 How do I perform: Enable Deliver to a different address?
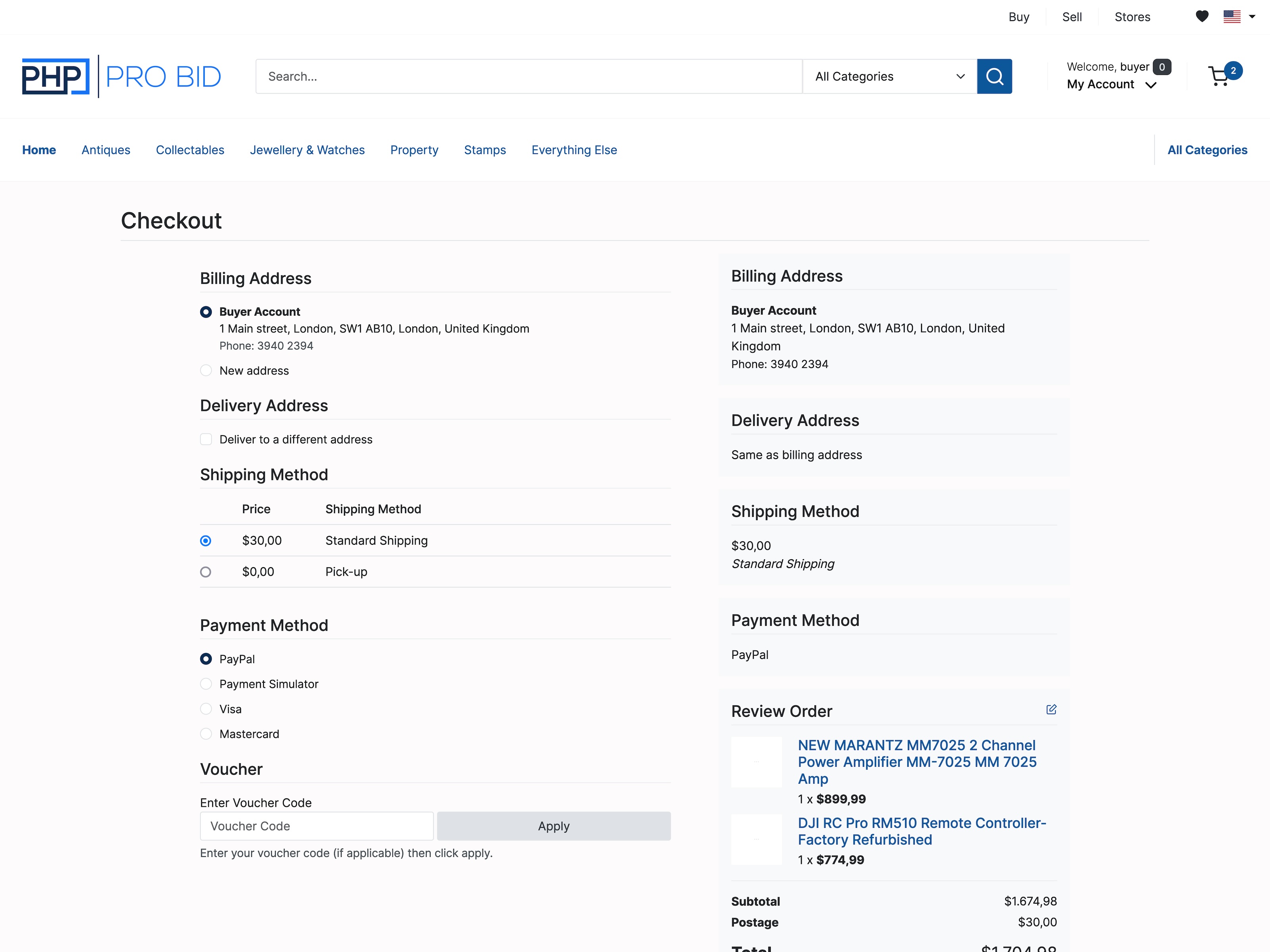pyautogui.click(x=206, y=439)
